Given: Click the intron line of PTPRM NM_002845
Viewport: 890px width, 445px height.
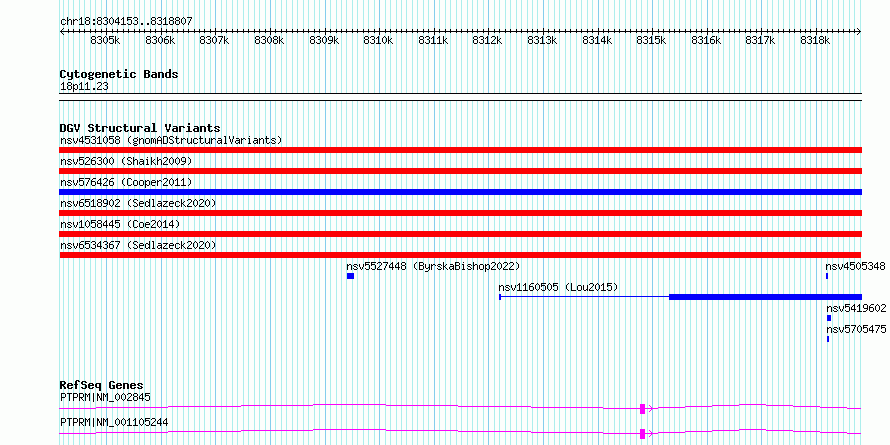Looking at the screenshot, I should click(350, 405).
